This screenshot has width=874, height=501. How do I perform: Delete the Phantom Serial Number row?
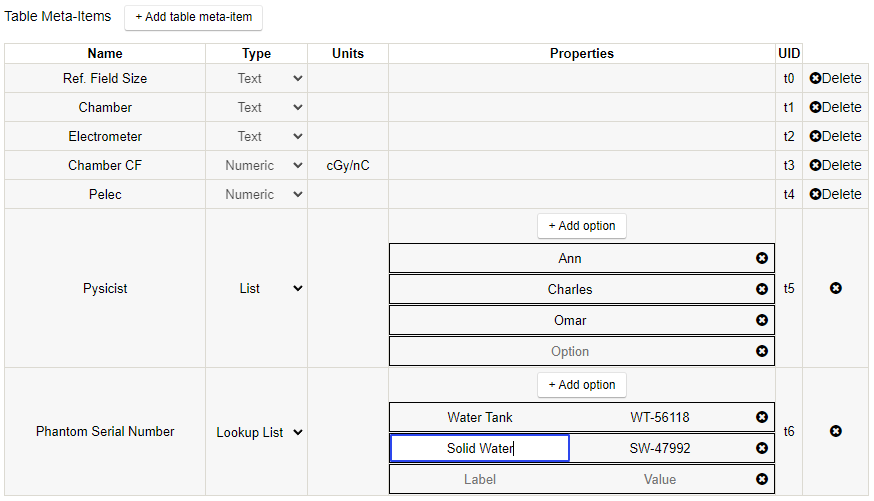click(836, 432)
